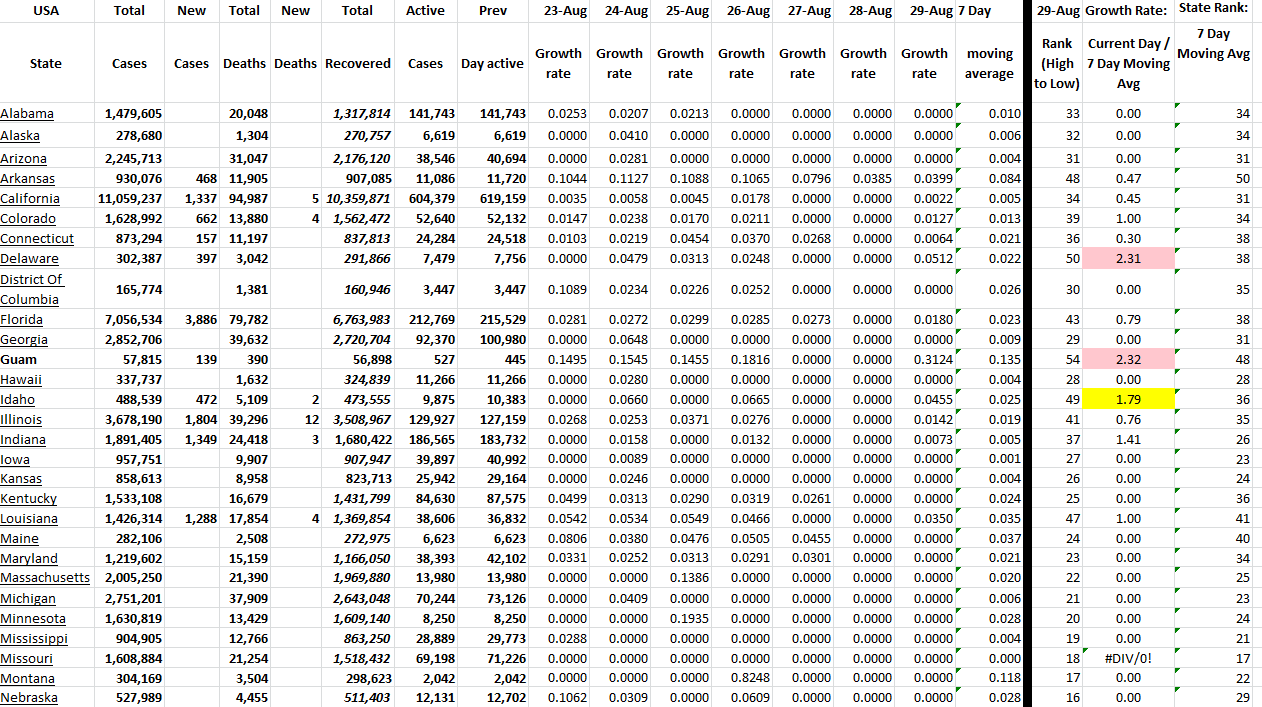Screen dimensions: 1262x707
Task: Open the Nebraska state link
Action: (x=29, y=698)
